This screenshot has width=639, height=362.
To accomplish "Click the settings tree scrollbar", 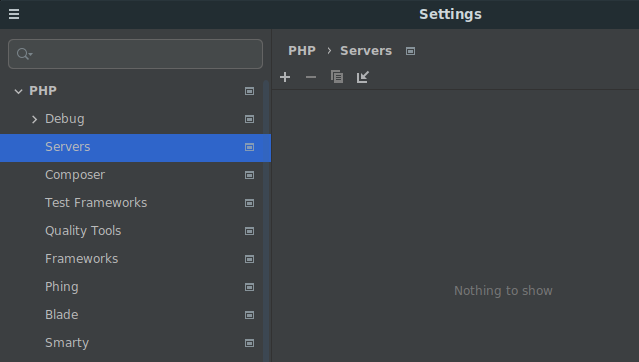I will click(x=266, y=221).
